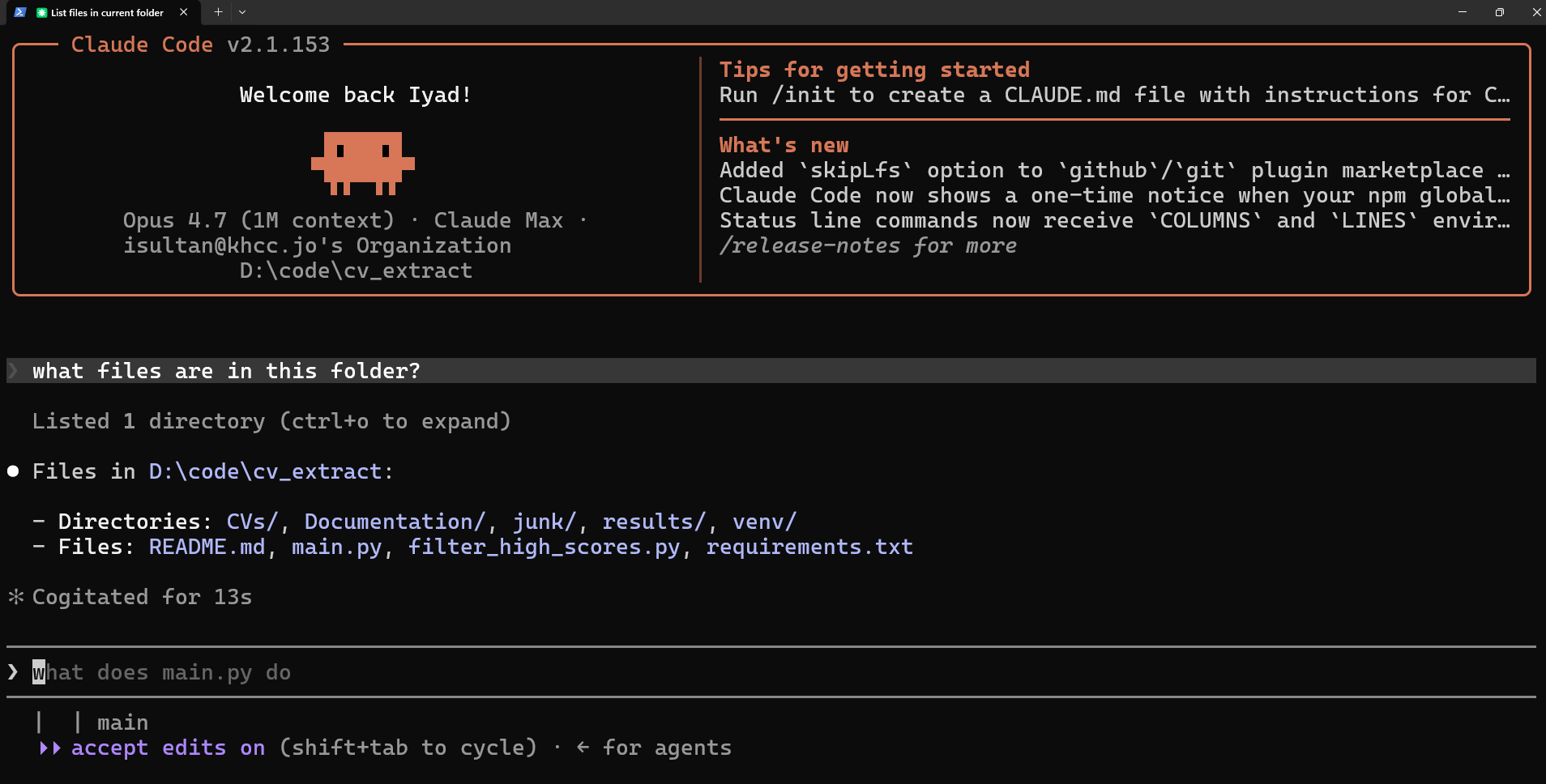
Task: Click the 'Opus 4.7 (1M context)' model line
Action: (258, 220)
